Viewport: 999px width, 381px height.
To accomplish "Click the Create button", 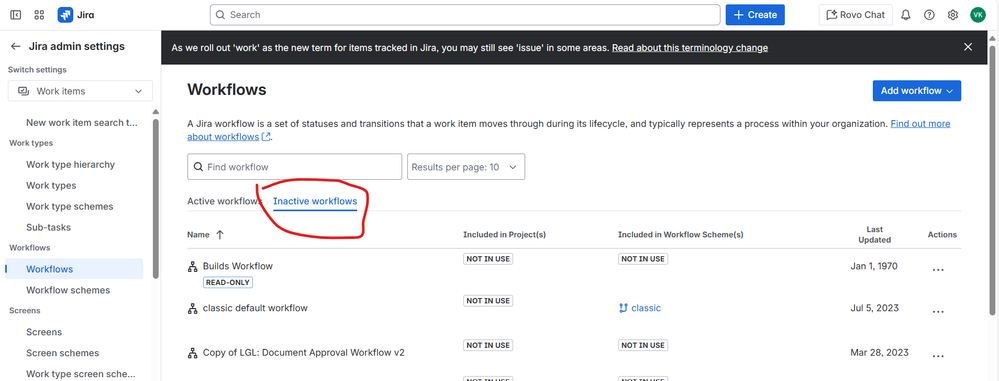I will (755, 15).
